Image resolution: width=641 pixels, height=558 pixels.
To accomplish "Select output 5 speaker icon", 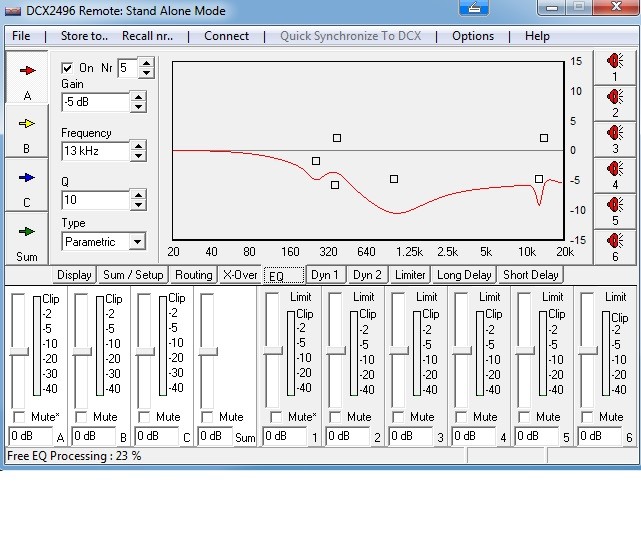I will (614, 211).
